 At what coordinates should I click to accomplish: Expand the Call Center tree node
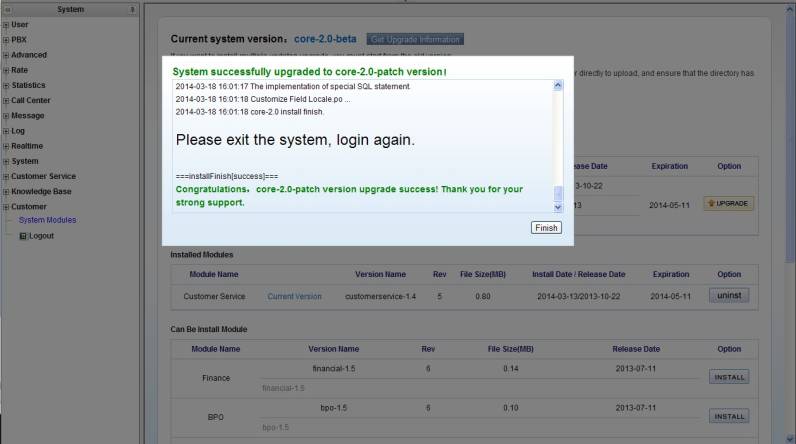(6, 101)
